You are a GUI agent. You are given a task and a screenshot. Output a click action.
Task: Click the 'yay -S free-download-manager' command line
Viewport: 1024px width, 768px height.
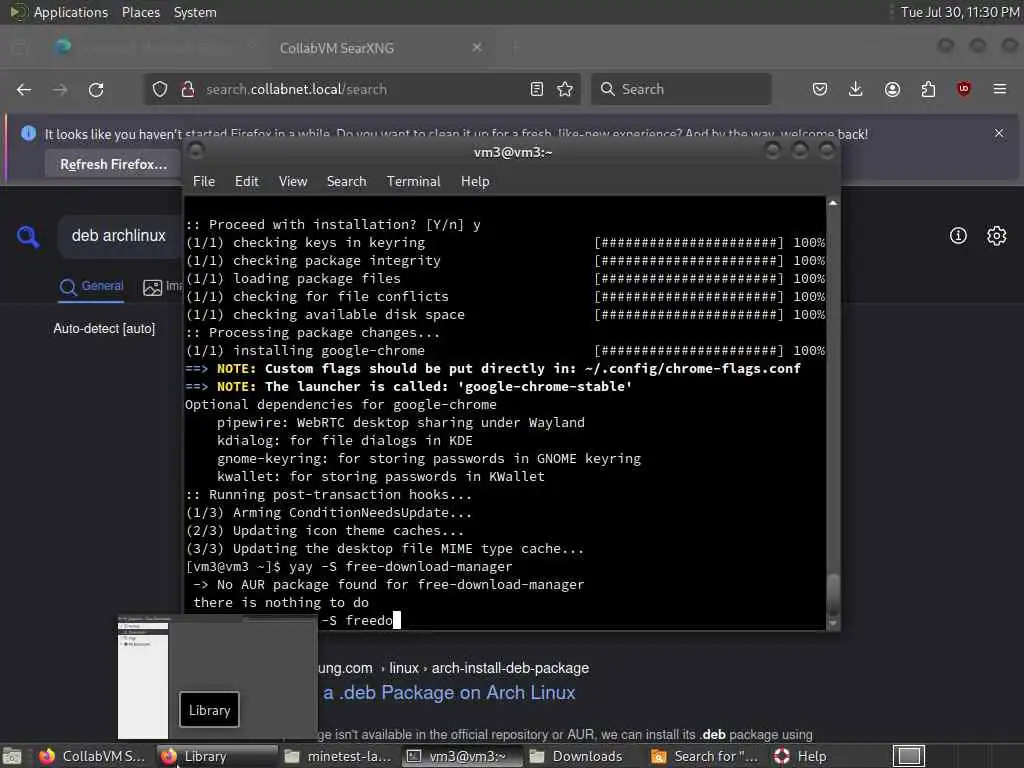pyautogui.click(x=349, y=566)
